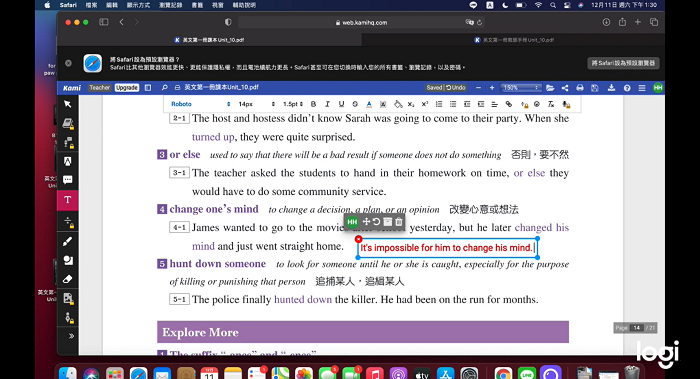Apply numbered list formatting
Image resolution: width=700 pixels, height=379 pixels.
(x=439, y=104)
